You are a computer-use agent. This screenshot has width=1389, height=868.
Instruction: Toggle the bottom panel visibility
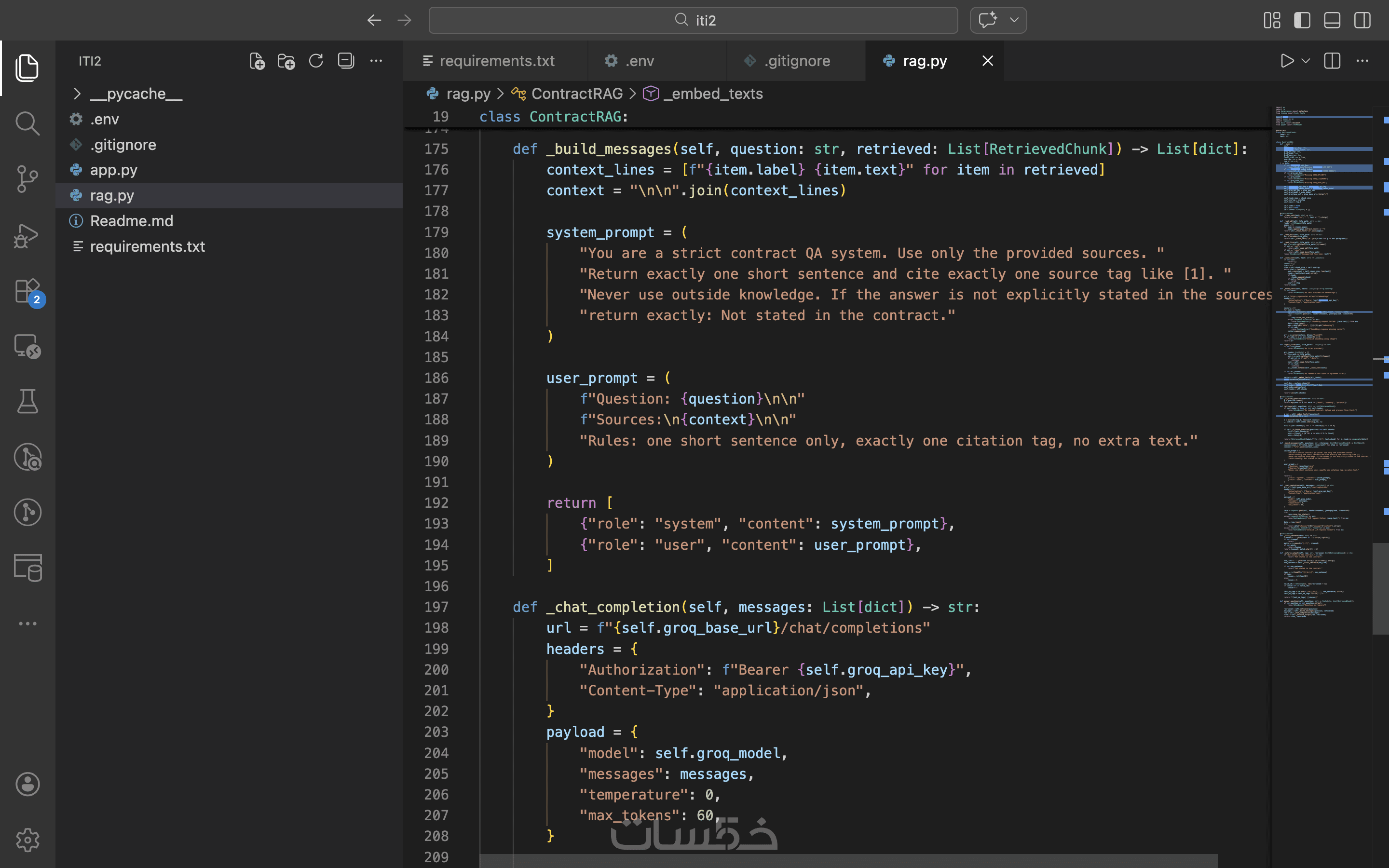(x=1332, y=20)
